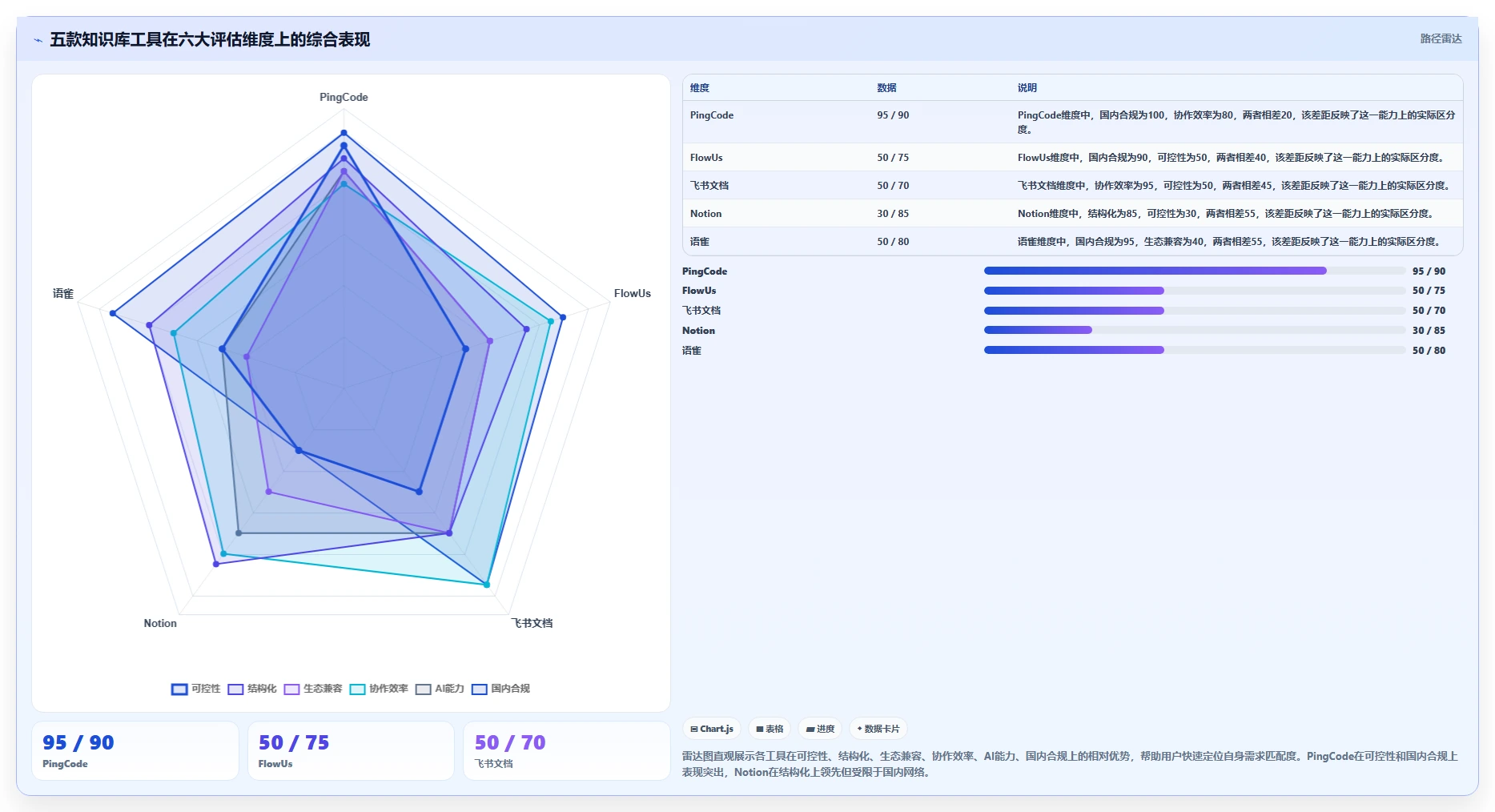Click the Notion axis label on the radar chart
This screenshot has width=1495, height=812.
(x=160, y=623)
